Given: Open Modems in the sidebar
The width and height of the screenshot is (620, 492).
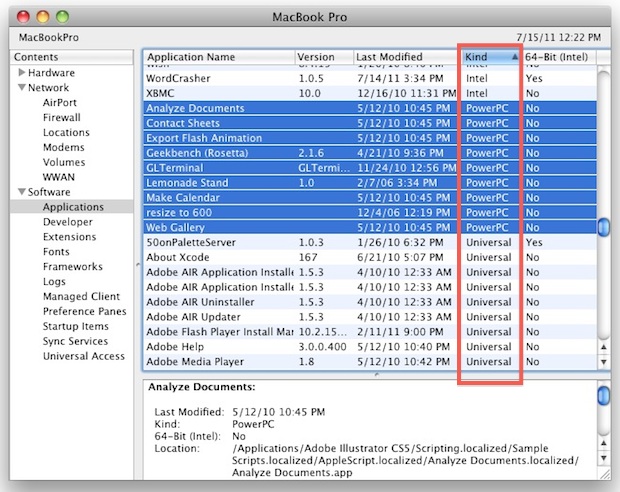Looking at the screenshot, I should tap(64, 147).
